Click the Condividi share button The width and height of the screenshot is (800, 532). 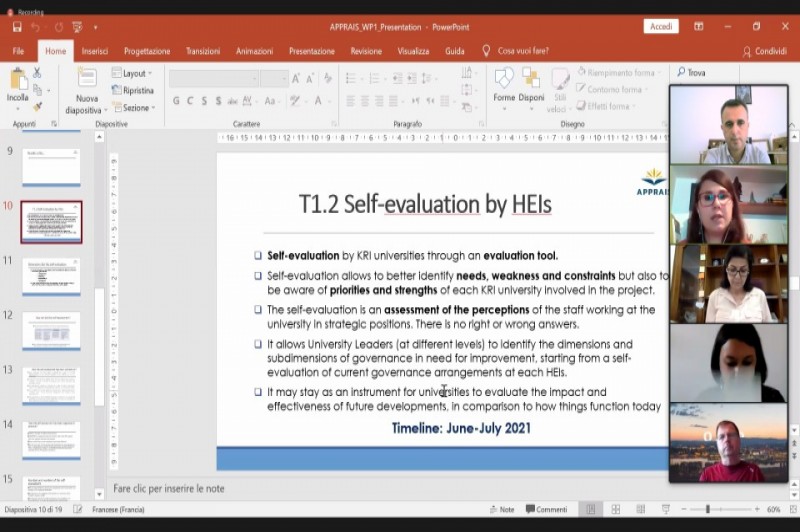[x=765, y=51]
